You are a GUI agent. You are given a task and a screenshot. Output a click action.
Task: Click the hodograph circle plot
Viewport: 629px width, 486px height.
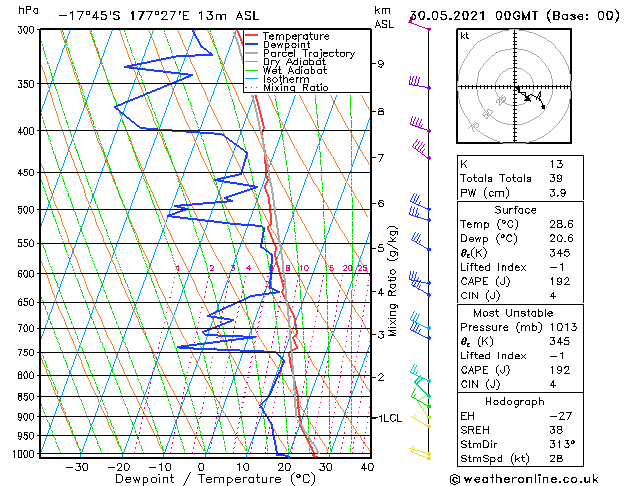[517, 88]
